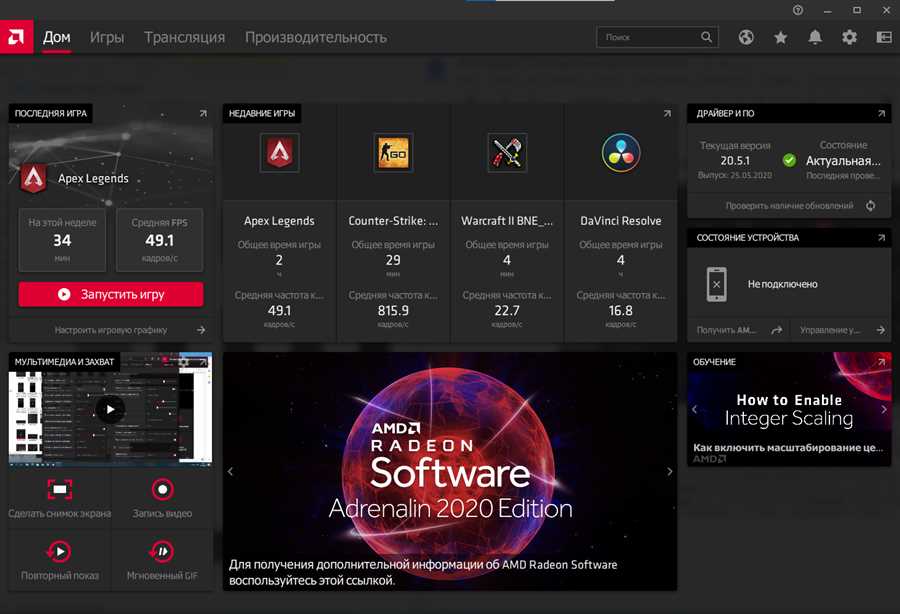Open settings gear icon
The width and height of the screenshot is (900, 614).
pyautogui.click(x=849, y=37)
